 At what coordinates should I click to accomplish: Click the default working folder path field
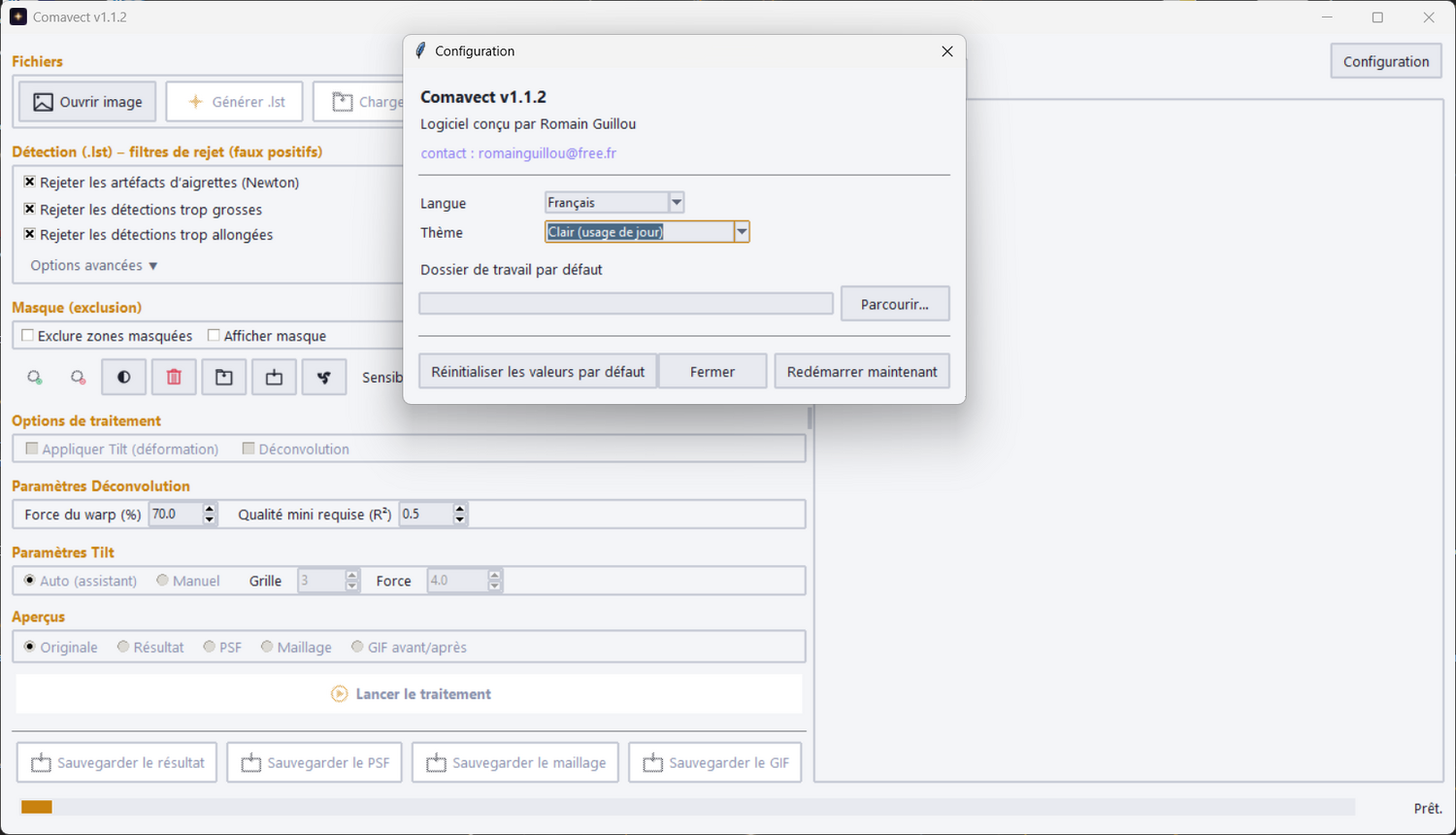pyautogui.click(x=626, y=304)
